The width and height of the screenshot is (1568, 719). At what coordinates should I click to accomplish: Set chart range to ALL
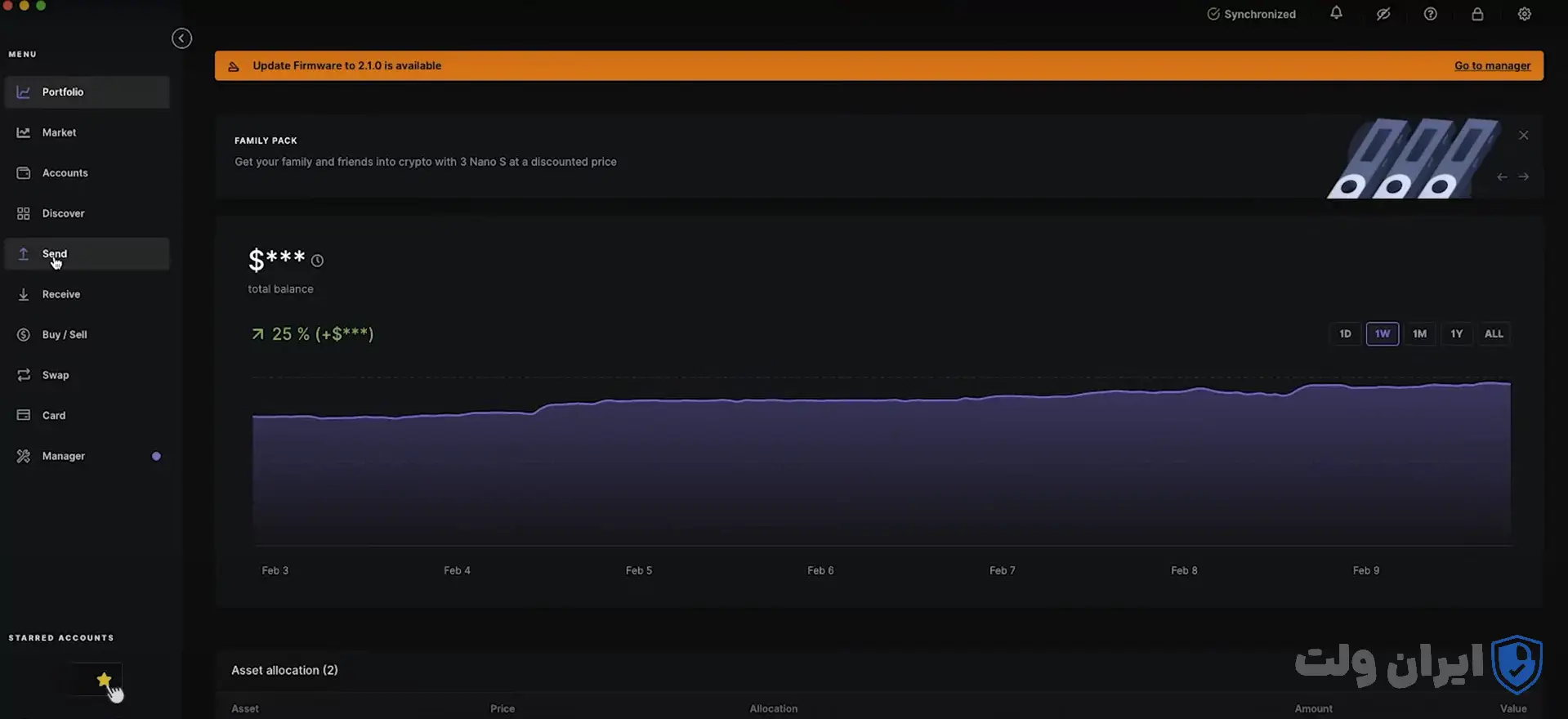1494,333
